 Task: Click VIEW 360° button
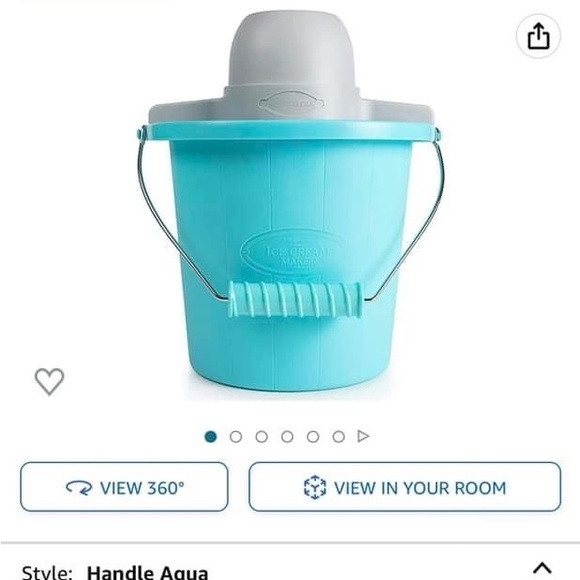[x=124, y=487]
